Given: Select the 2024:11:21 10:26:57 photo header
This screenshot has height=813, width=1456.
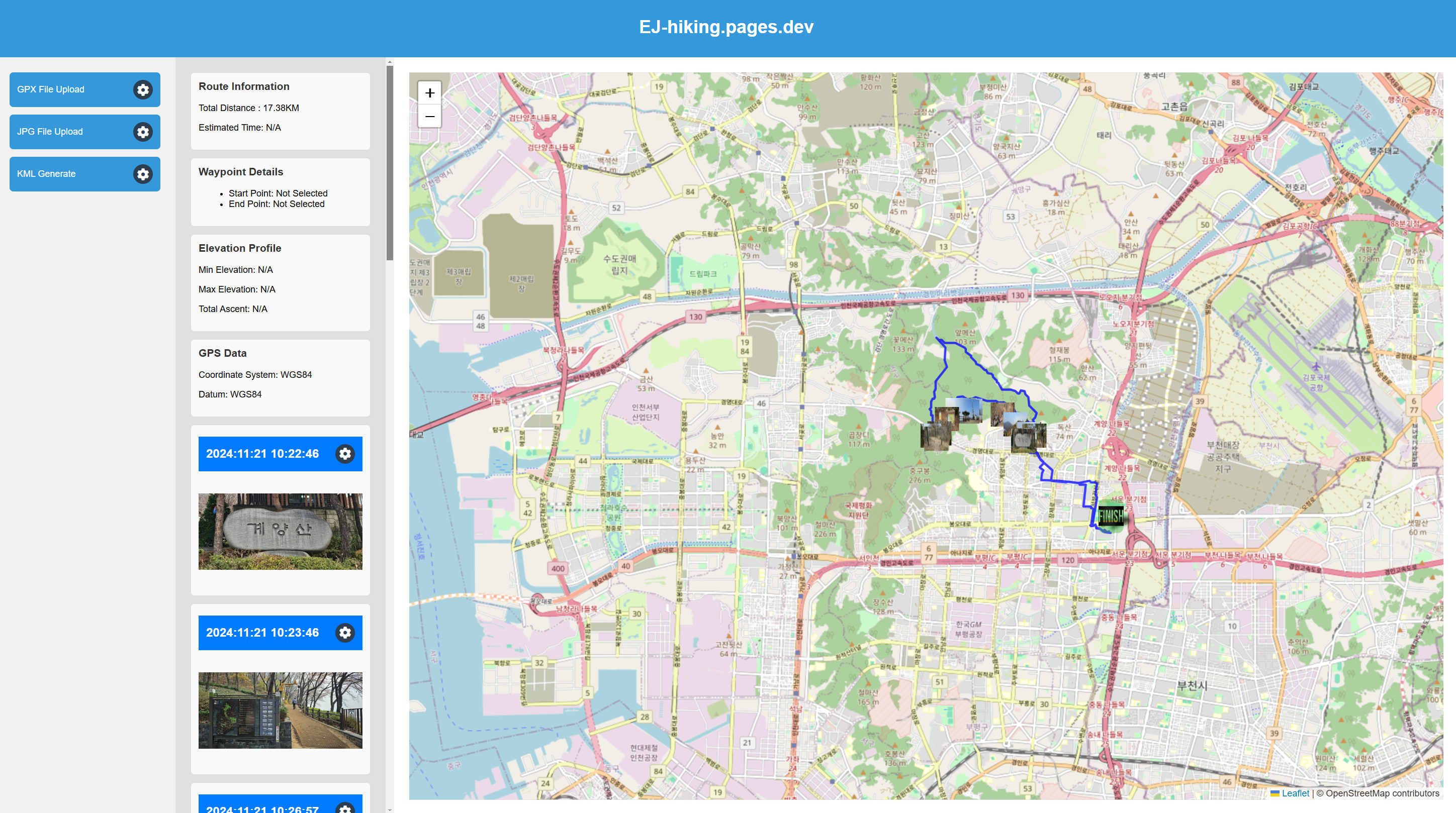Looking at the screenshot, I should click(281, 803).
